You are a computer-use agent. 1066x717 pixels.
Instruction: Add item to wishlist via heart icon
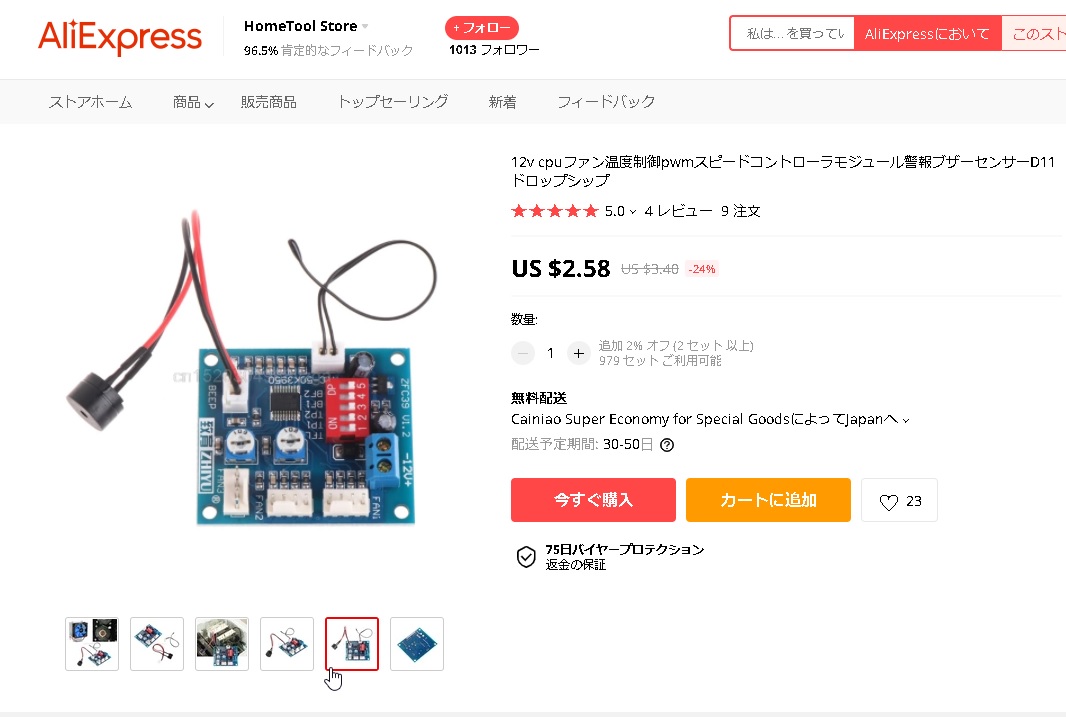(x=889, y=502)
